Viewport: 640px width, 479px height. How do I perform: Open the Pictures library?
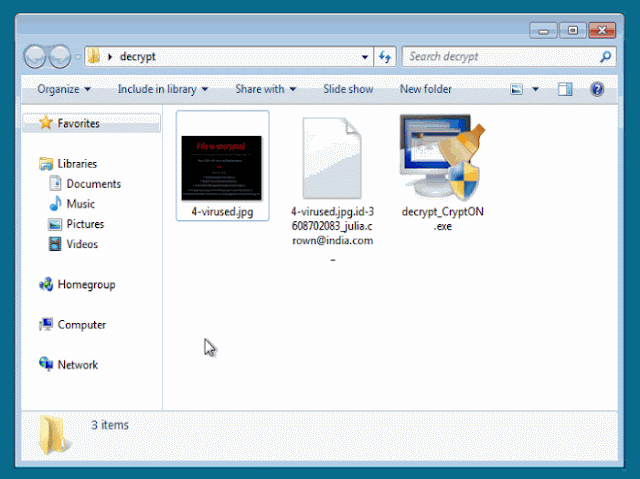(85, 224)
